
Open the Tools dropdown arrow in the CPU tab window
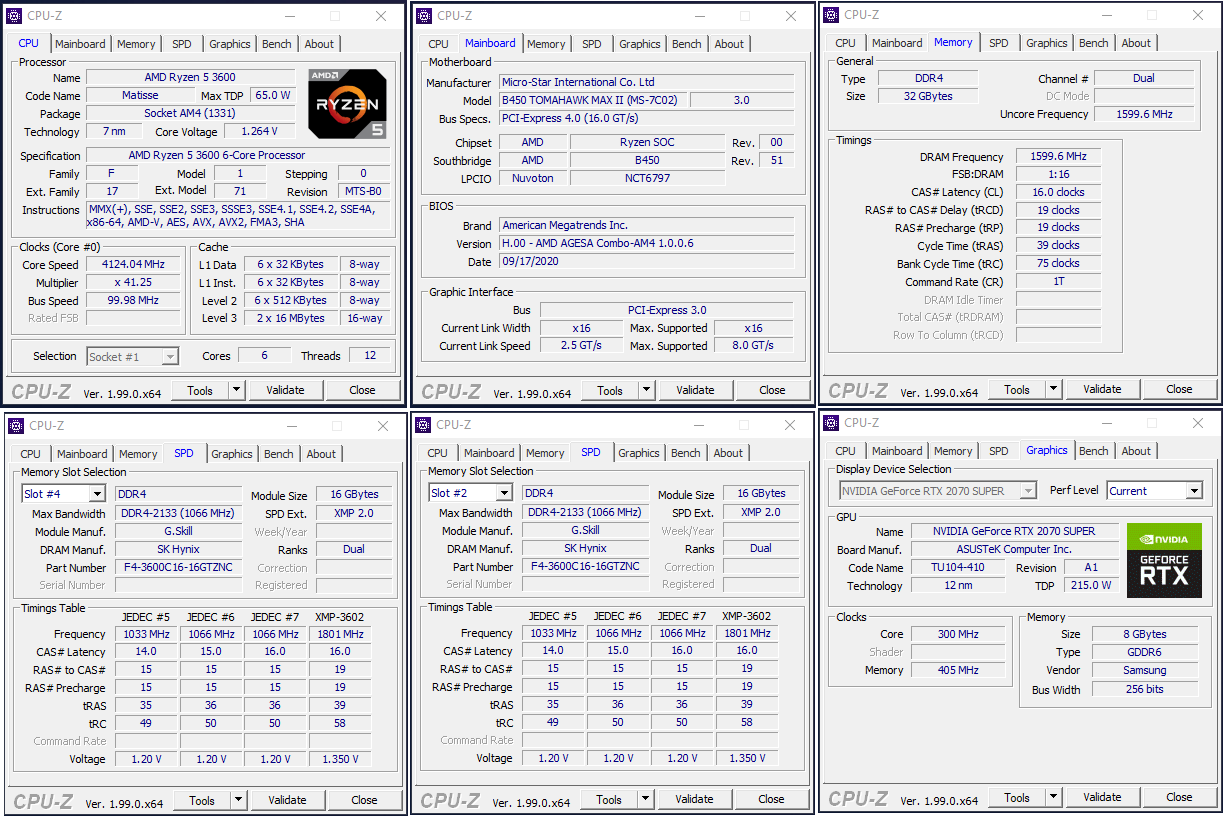[x=237, y=390]
